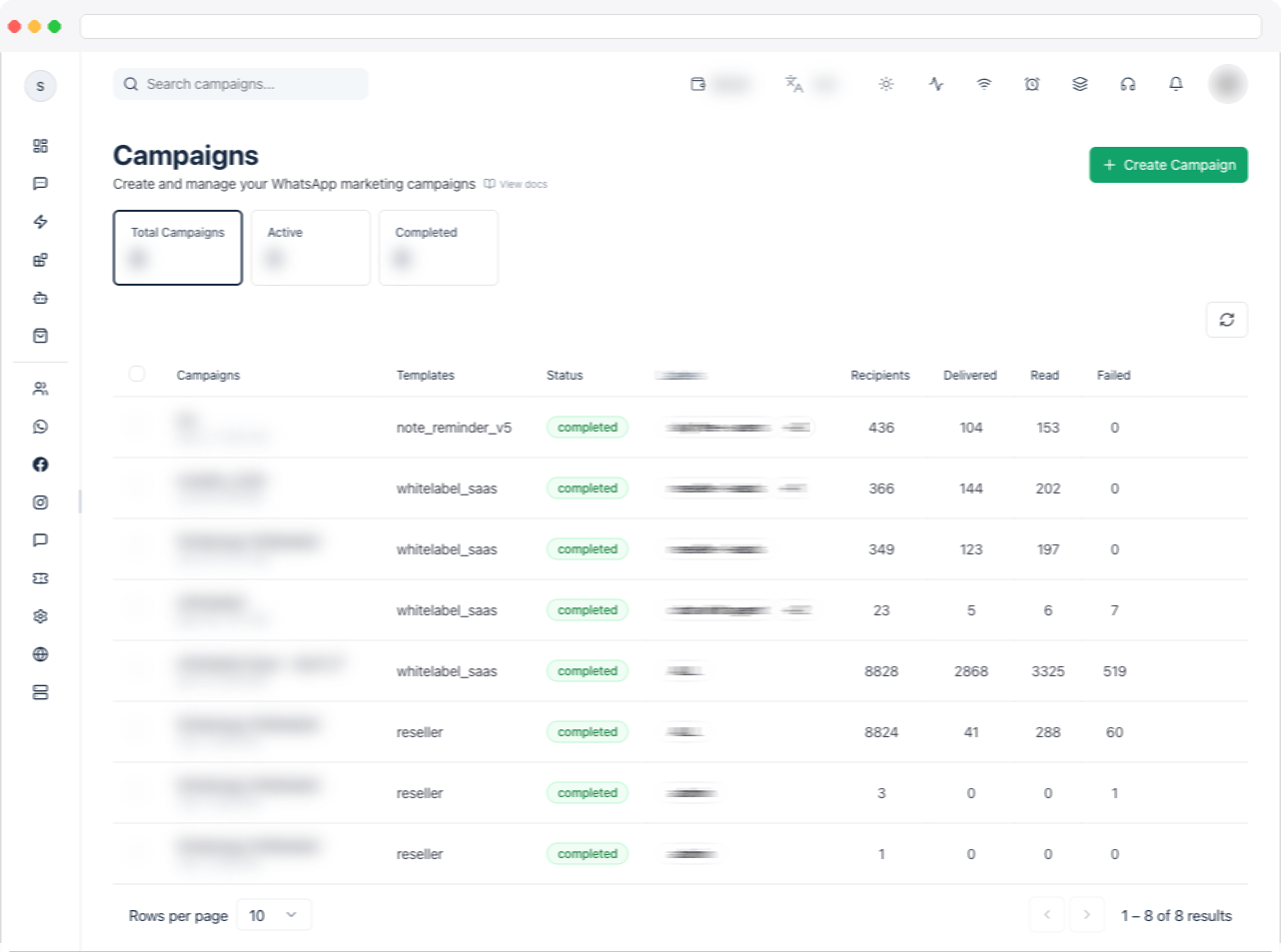
Task: Open the View docs link
Action: tap(516, 184)
